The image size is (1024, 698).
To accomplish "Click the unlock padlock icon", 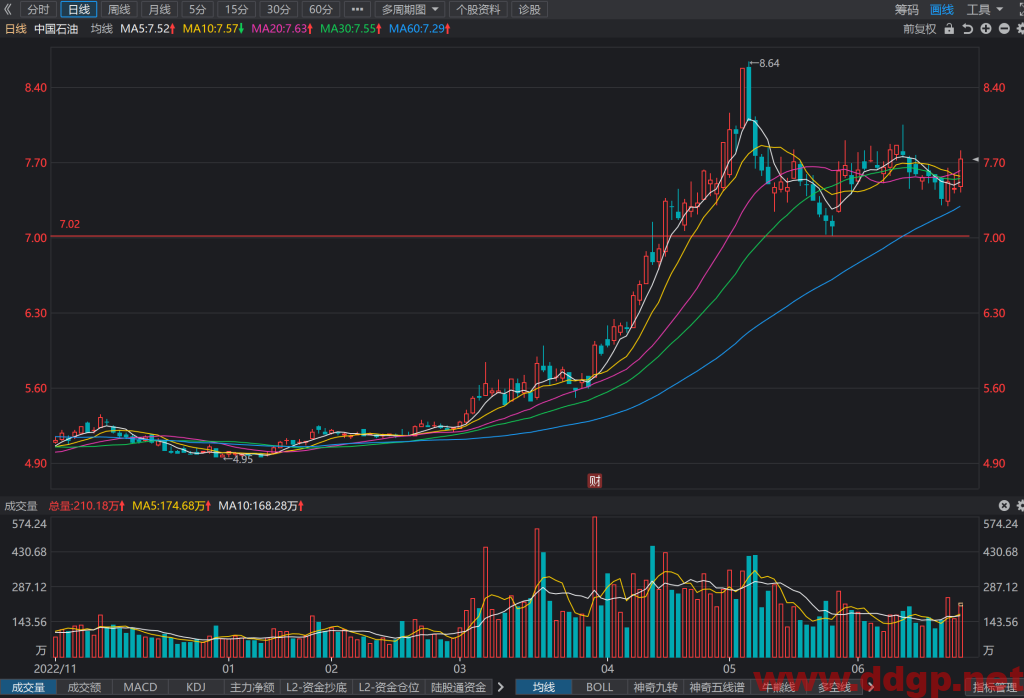I will pos(949,29).
